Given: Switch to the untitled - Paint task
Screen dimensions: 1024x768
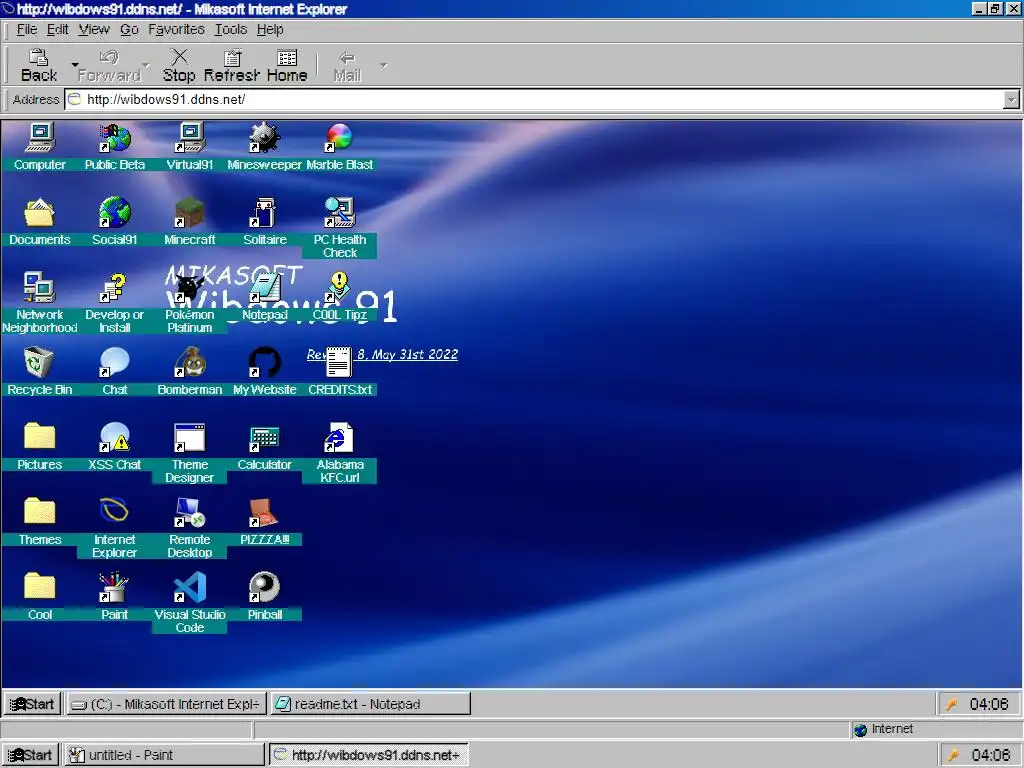Looking at the screenshot, I should coord(164,755).
